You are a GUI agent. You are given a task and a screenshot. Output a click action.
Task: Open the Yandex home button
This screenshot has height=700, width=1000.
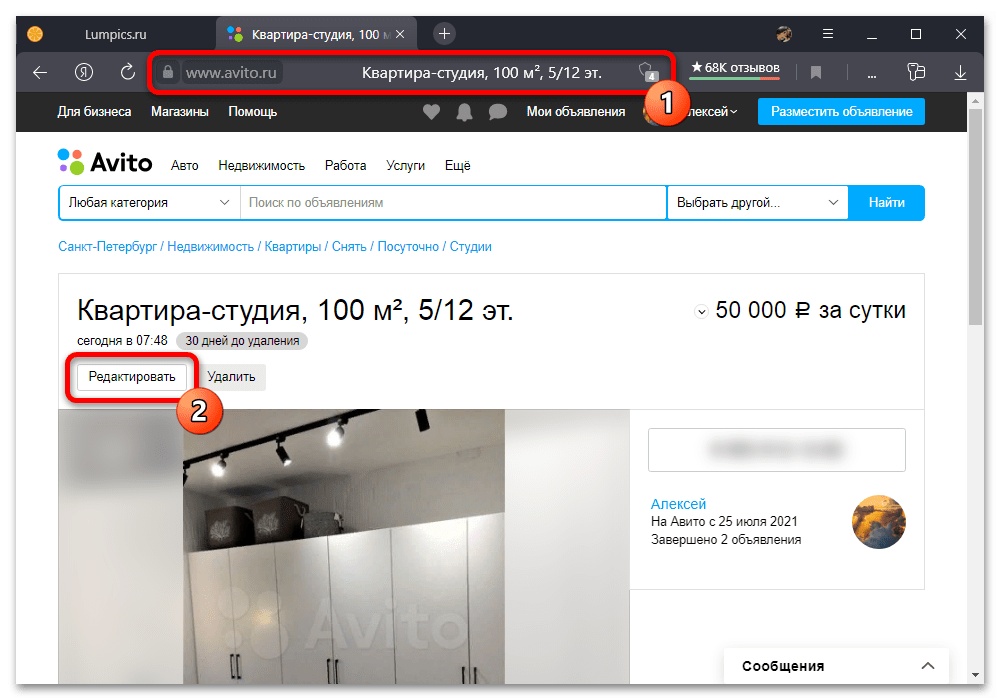[x=84, y=73]
